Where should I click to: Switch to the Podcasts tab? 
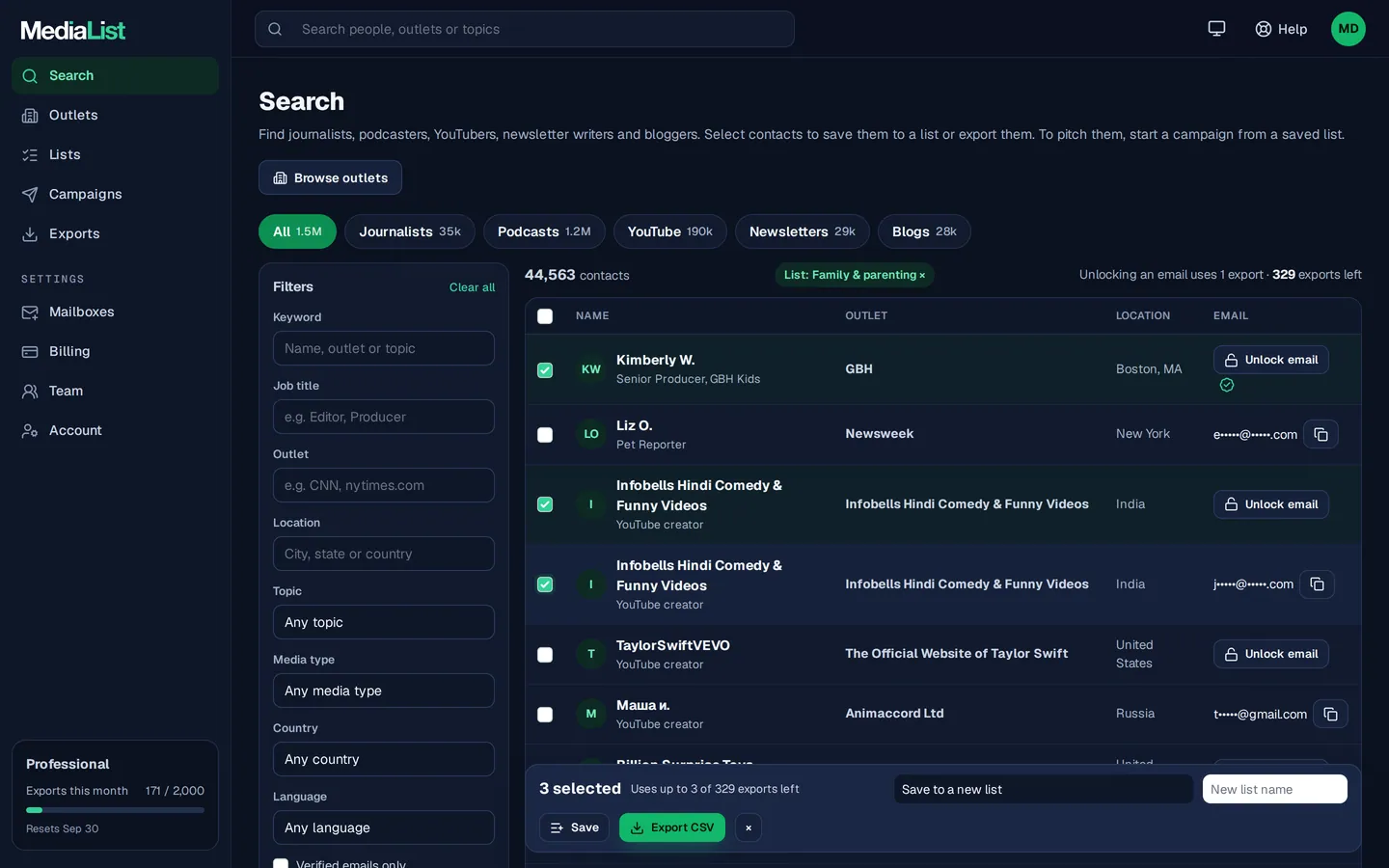click(544, 231)
